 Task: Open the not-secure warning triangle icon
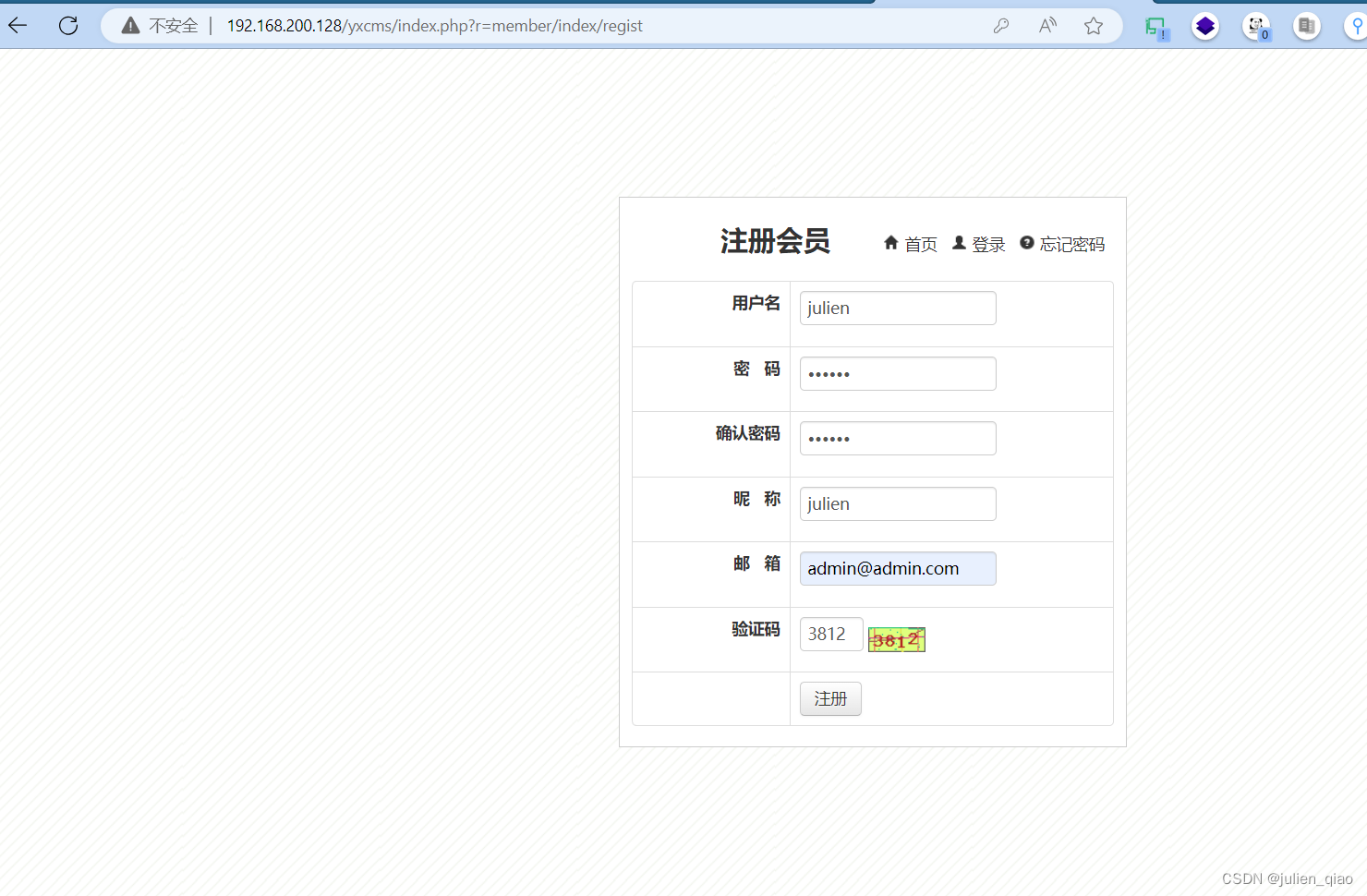131,26
